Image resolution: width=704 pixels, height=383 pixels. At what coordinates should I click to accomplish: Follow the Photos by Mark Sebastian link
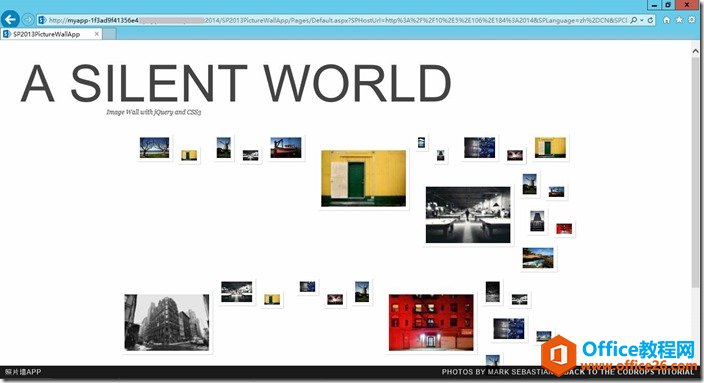497,372
